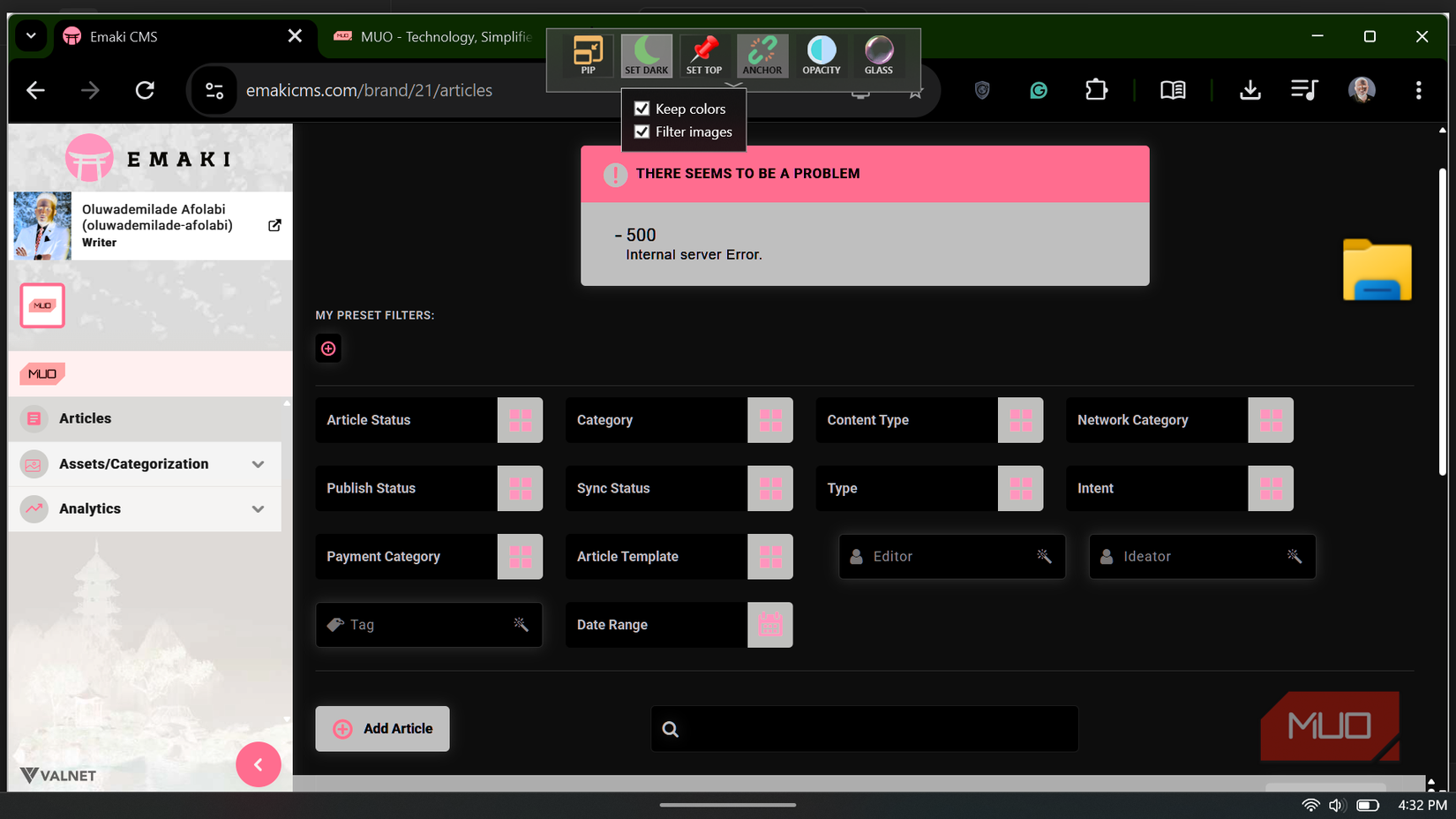
Task: Click the Add Article button
Action: [382, 728]
